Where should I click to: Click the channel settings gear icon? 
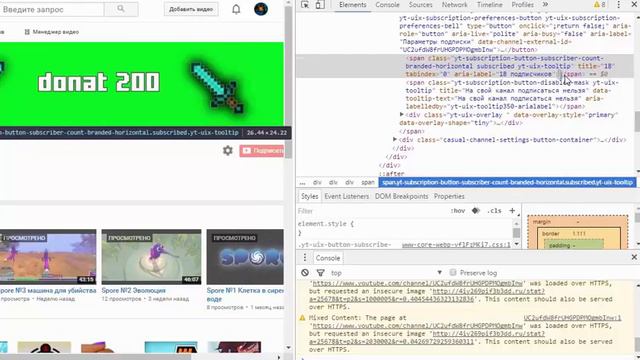[228, 151]
